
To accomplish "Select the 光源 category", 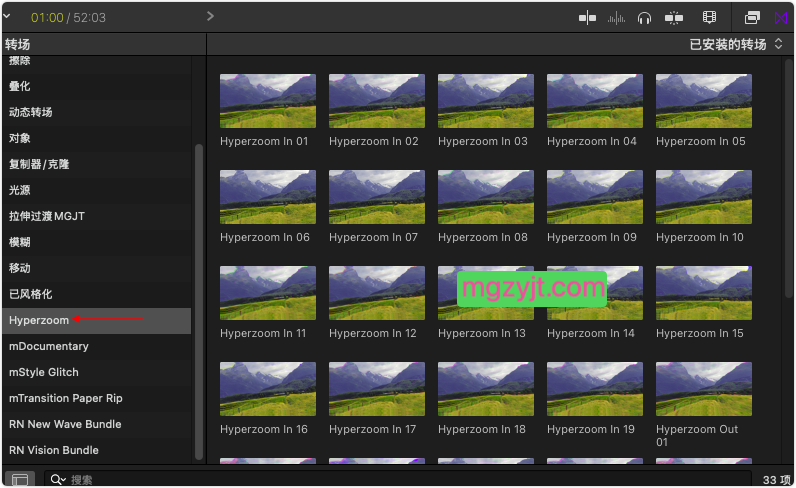I will click(x=96, y=190).
